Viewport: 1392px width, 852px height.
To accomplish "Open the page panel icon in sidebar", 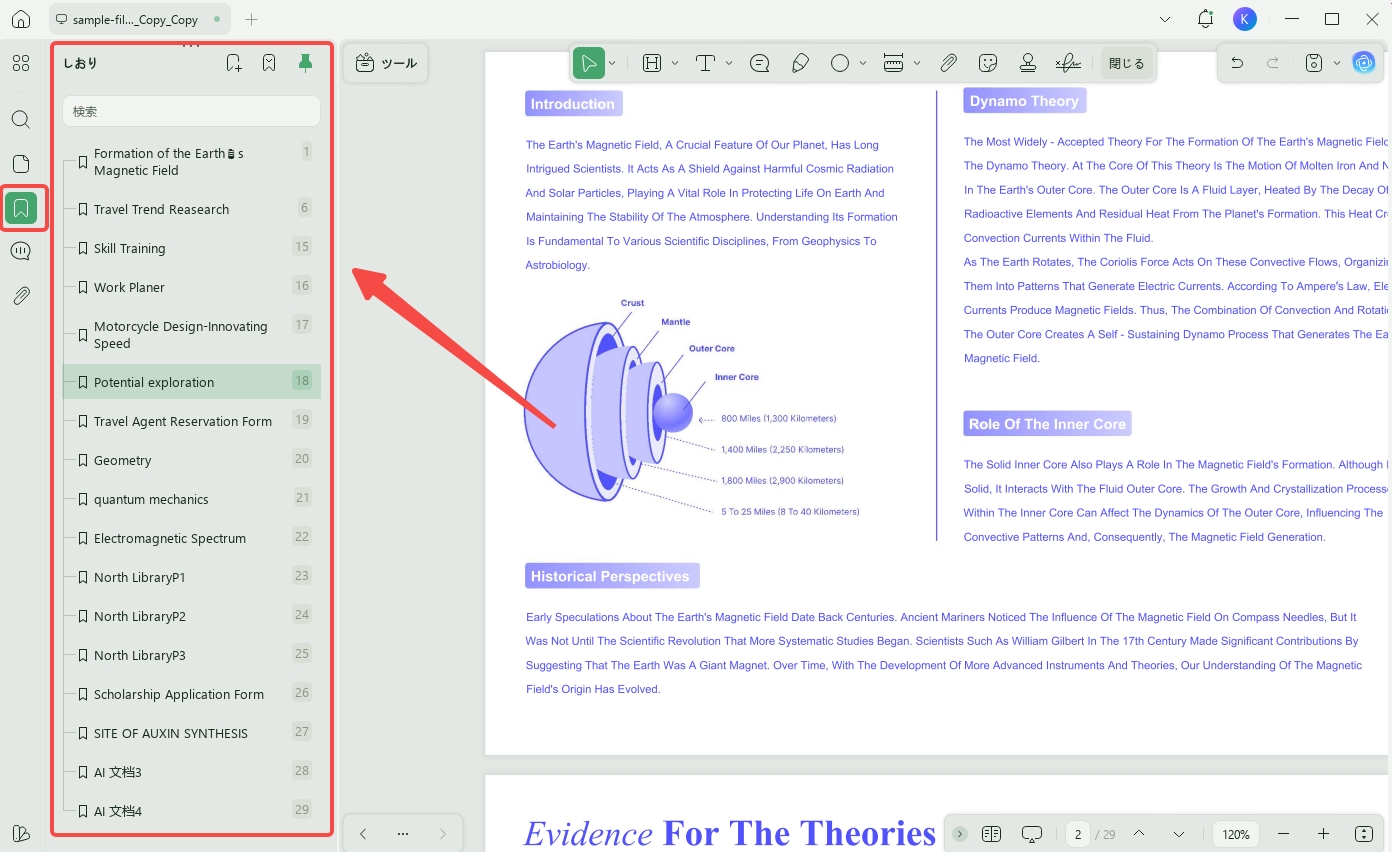I will pyautogui.click(x=21, y=164).
